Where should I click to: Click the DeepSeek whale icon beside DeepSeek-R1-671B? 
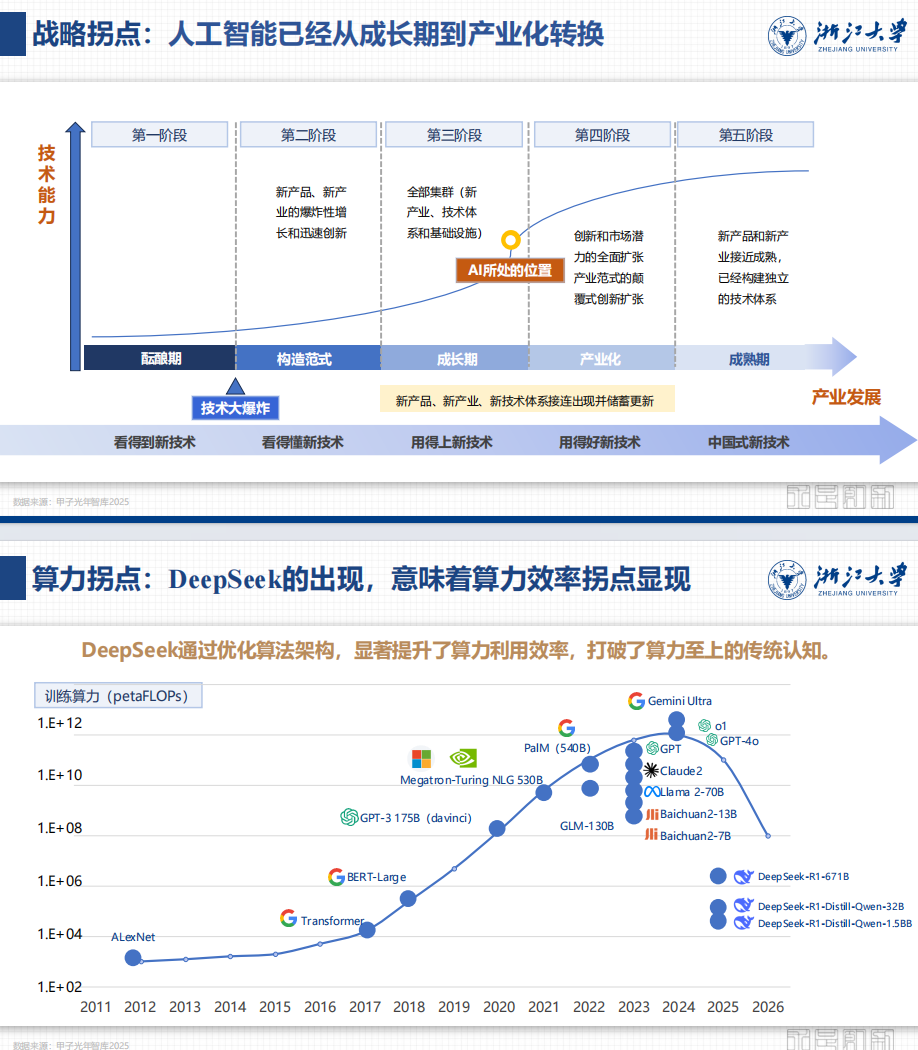point(744,877)
